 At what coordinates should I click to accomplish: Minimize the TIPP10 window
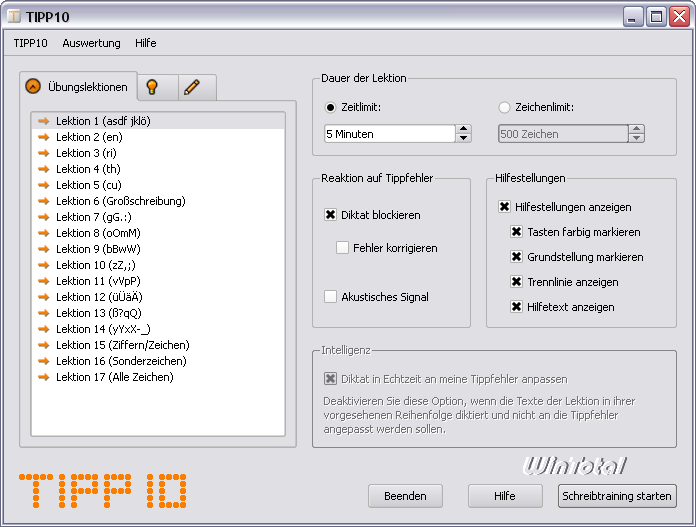pos(633,17)
